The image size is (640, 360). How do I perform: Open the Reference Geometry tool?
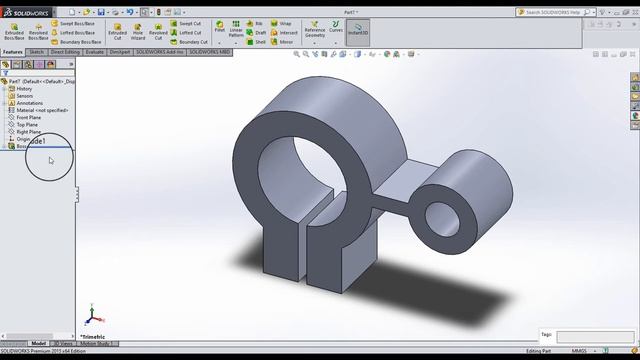[x=315, y=29]
